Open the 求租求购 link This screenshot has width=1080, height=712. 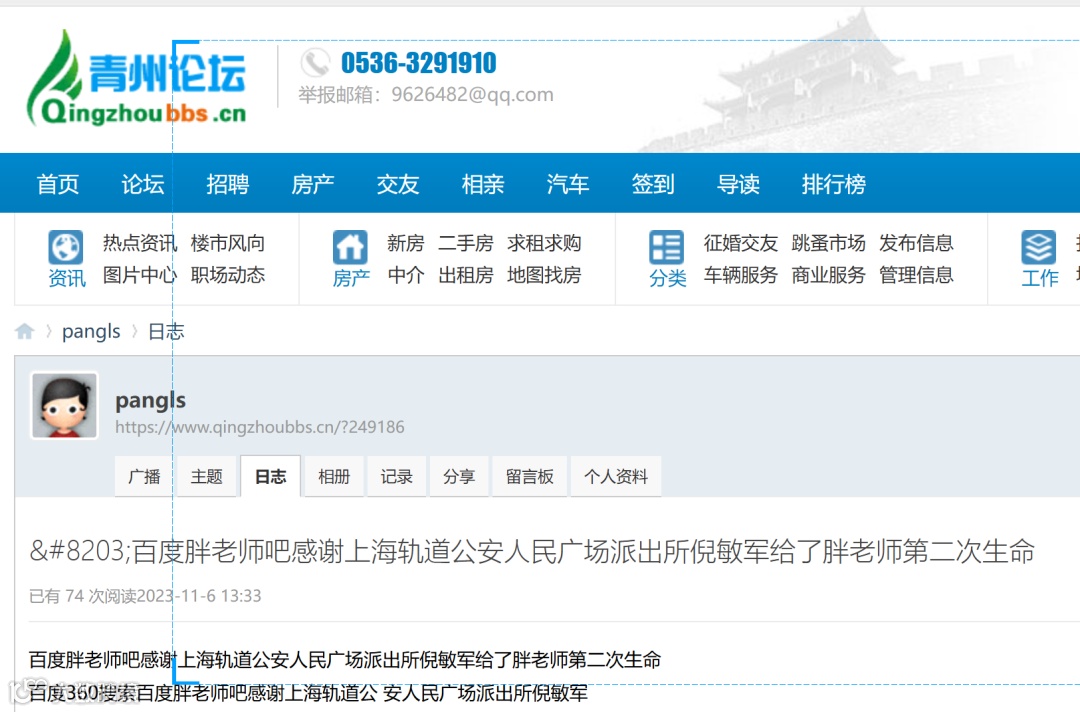(x=544, y=243)
